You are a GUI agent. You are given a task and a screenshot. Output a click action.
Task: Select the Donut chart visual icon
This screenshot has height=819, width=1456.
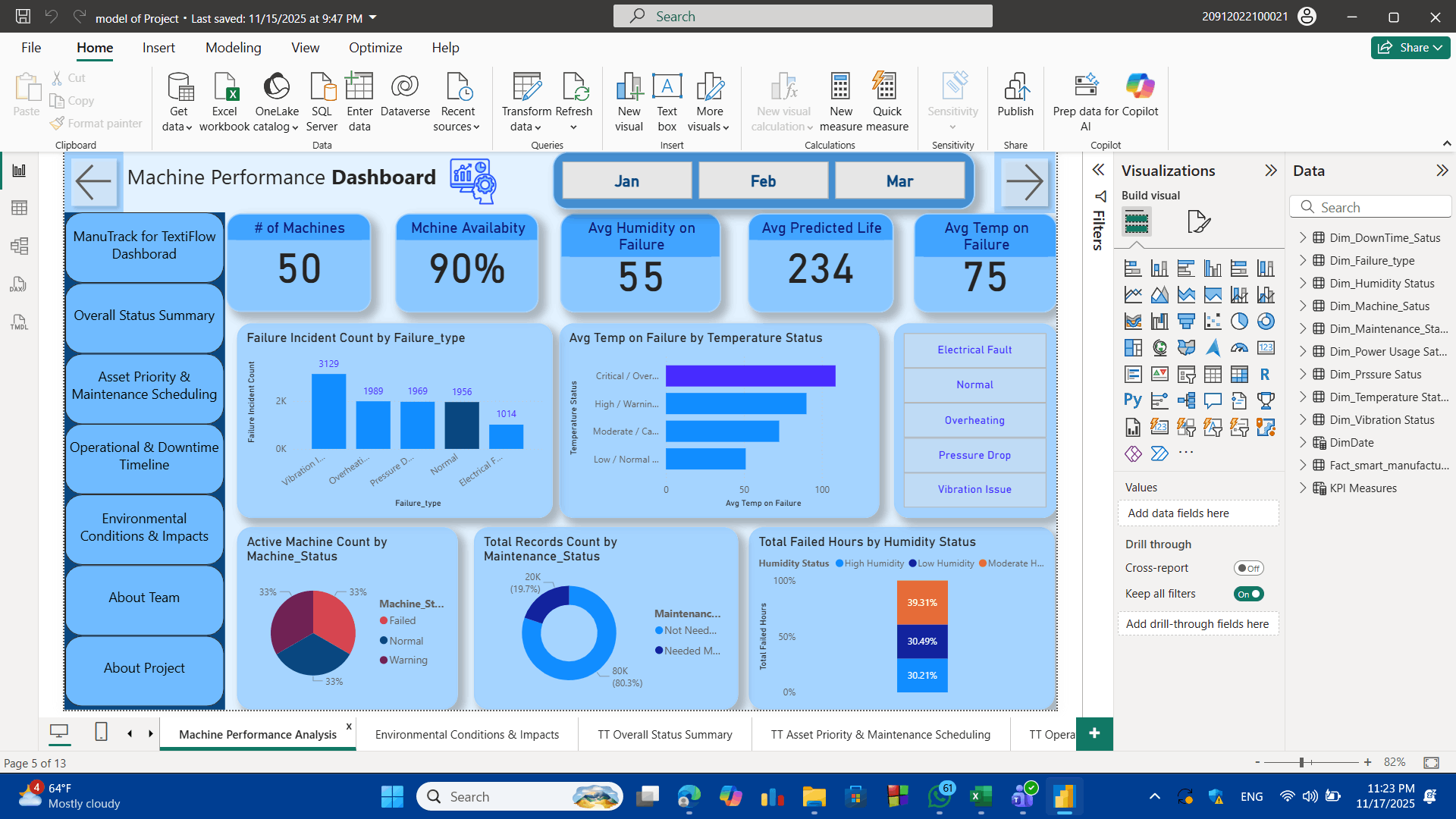tap(1266, 321)
